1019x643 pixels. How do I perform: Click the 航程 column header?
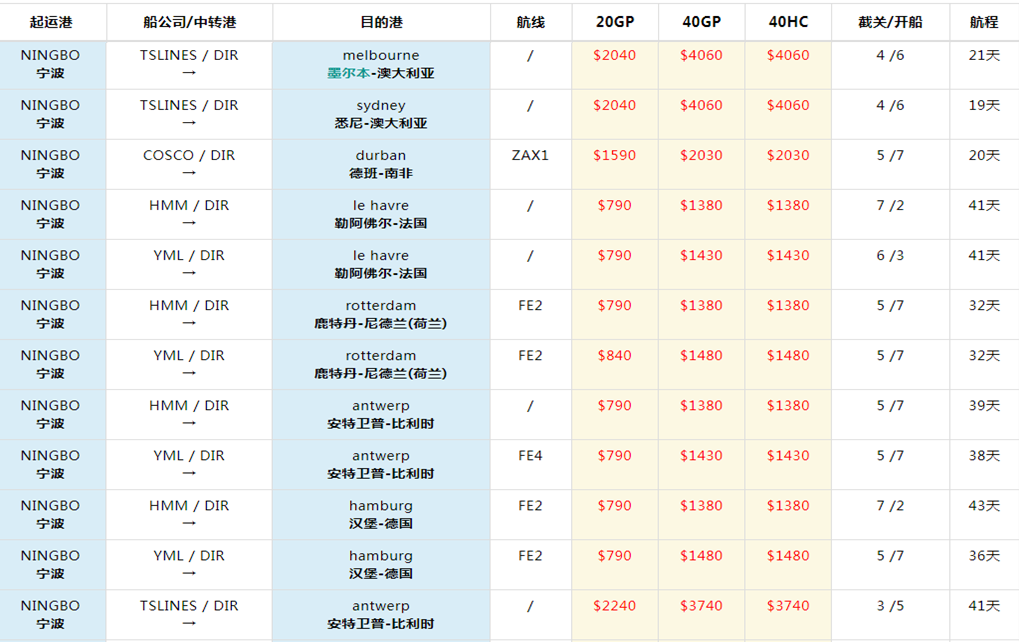tap(984, 22)
